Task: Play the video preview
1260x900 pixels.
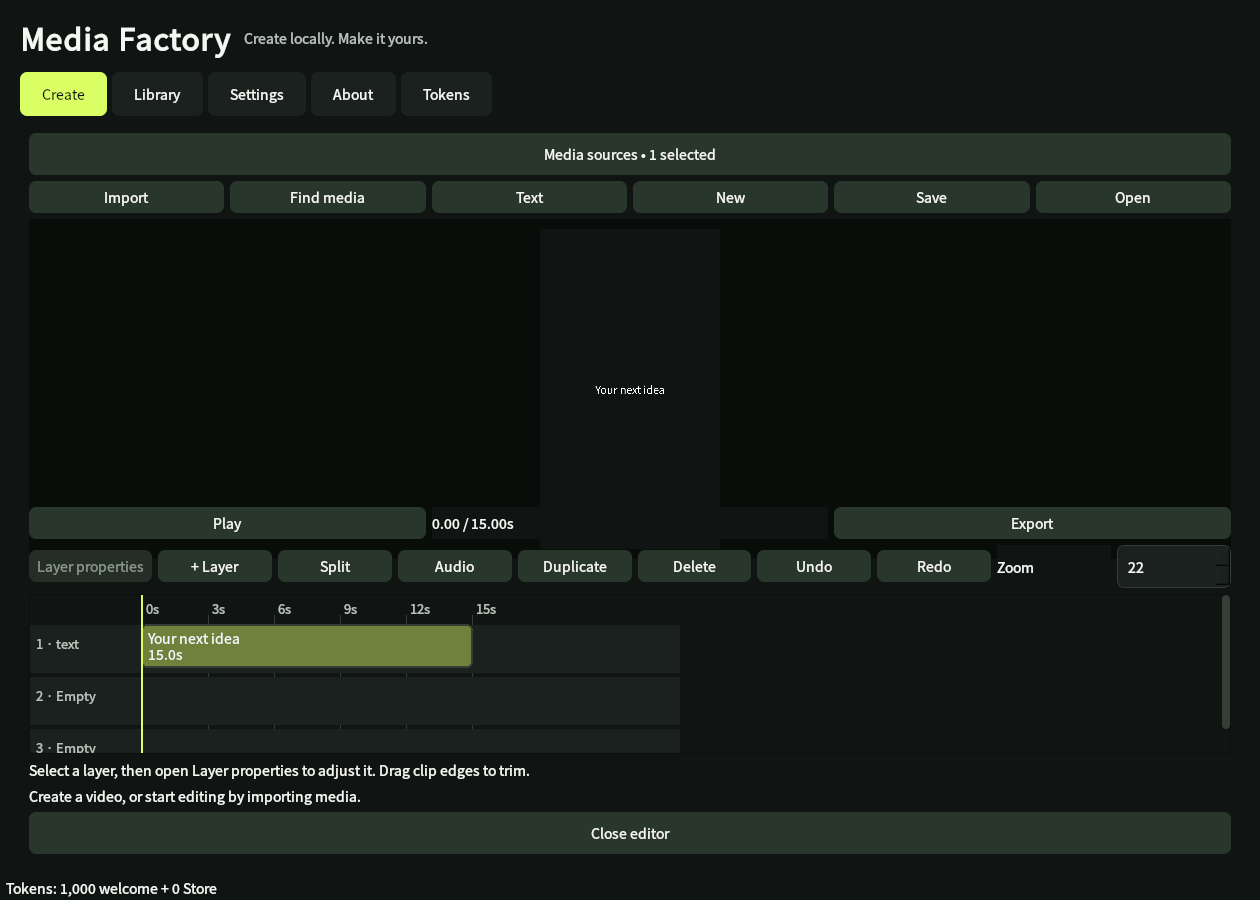Action: [227, 523]
